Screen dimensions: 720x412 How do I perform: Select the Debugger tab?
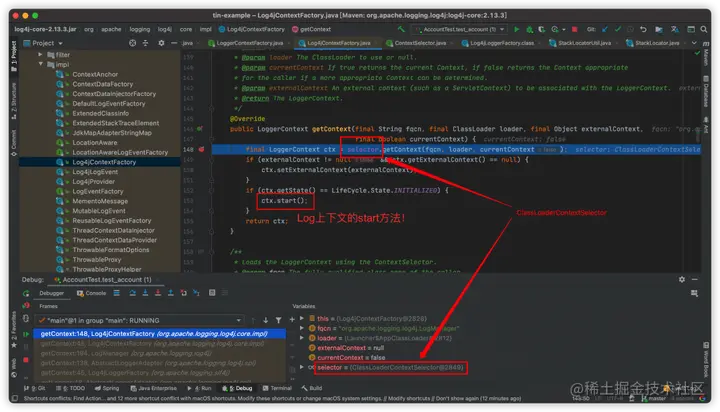(51, 293)
